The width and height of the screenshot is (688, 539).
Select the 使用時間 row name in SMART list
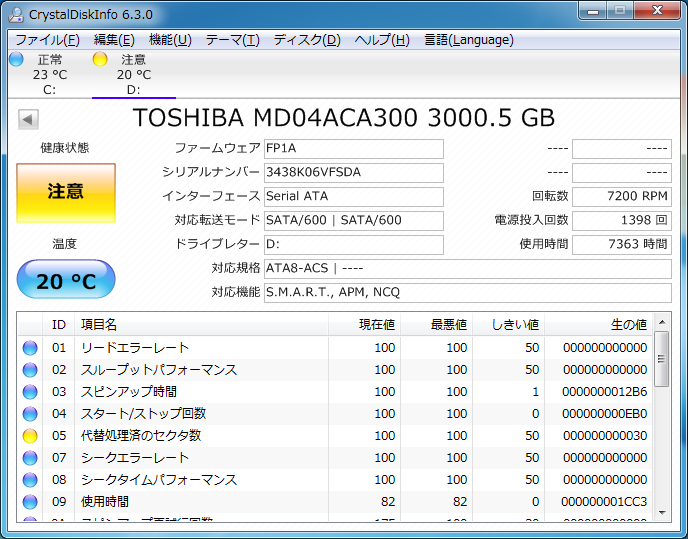[105, 502]
